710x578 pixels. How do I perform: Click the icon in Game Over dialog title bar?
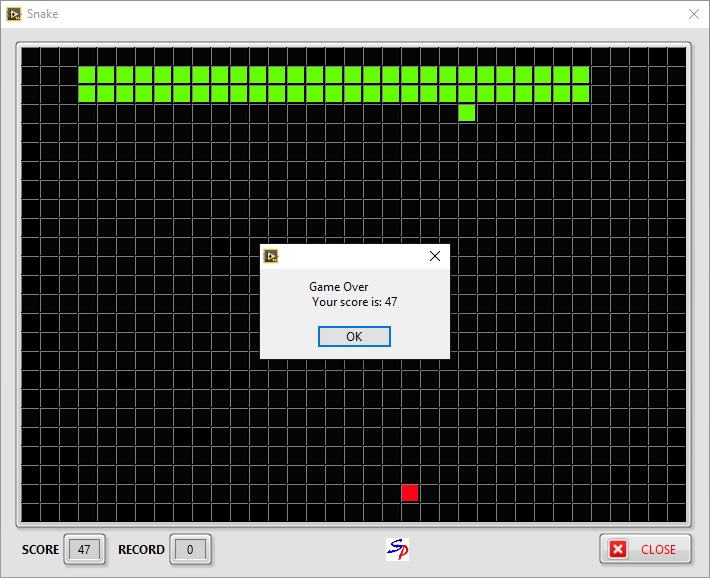coord(271,256)
